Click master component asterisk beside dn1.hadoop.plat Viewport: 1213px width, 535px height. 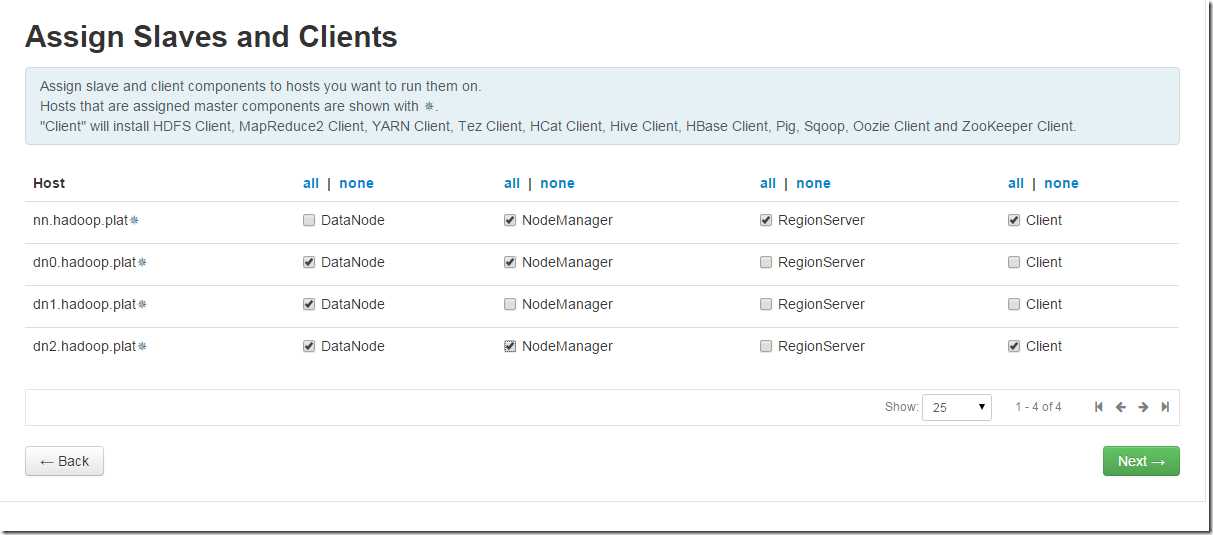142,304
